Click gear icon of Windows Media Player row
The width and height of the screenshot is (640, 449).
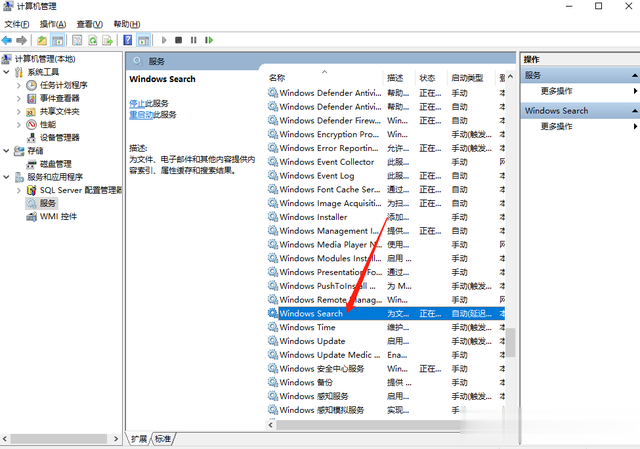coord(273,245)
